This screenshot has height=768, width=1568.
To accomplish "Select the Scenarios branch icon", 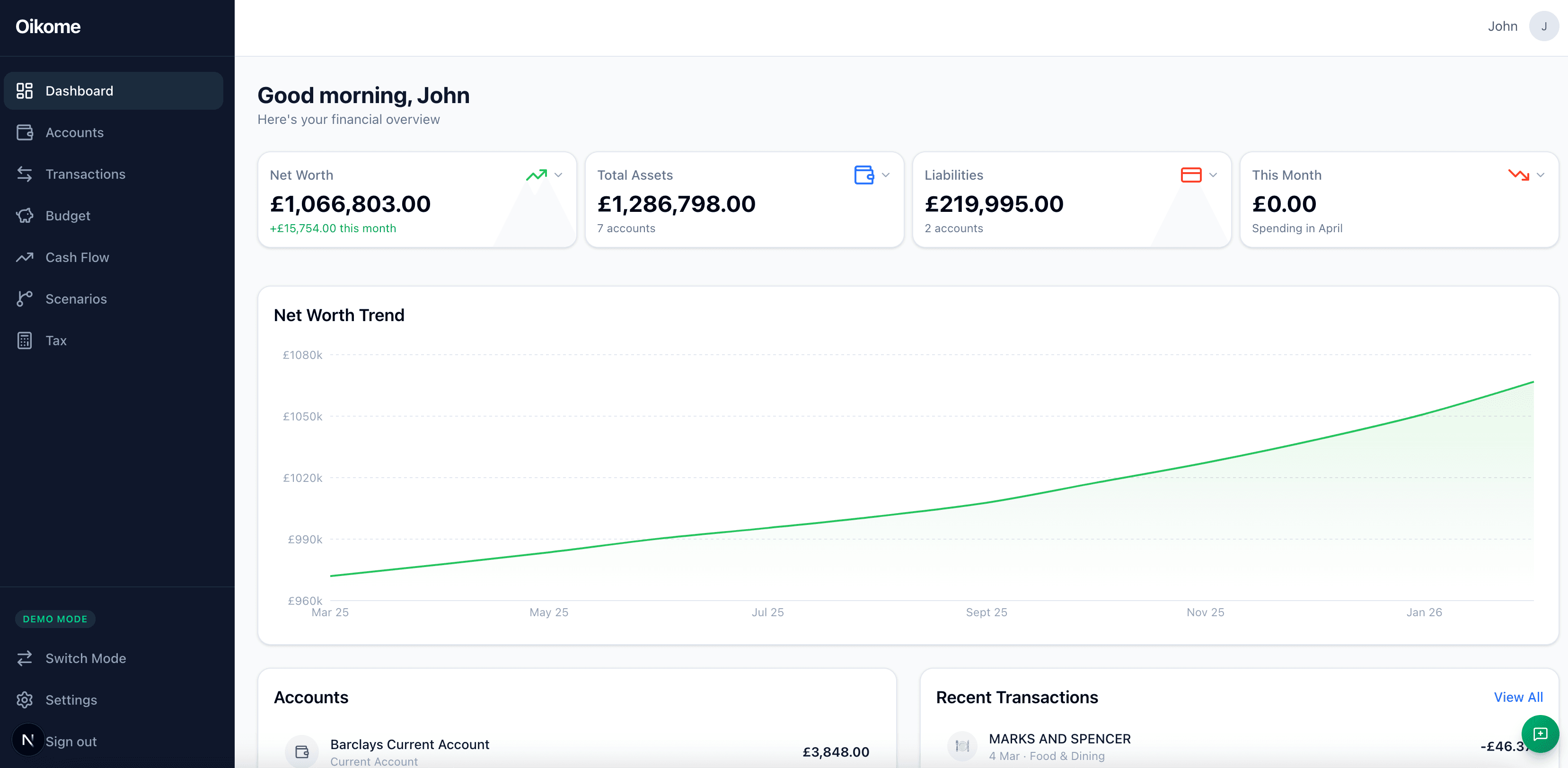I will pos(25,299).
